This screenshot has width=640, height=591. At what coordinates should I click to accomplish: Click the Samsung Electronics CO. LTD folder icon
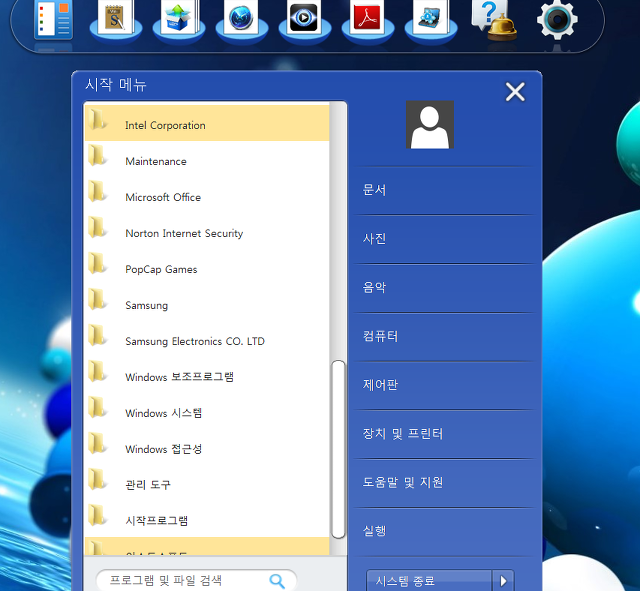[x=97, y=335]
